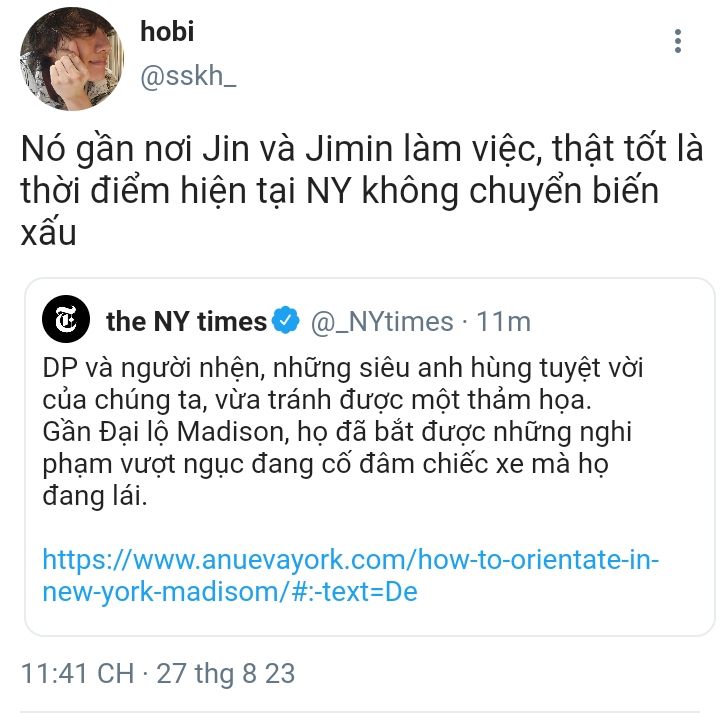Click the 11:41 CH post time
This screenshot has height=714, width=720.
(78, 673)
